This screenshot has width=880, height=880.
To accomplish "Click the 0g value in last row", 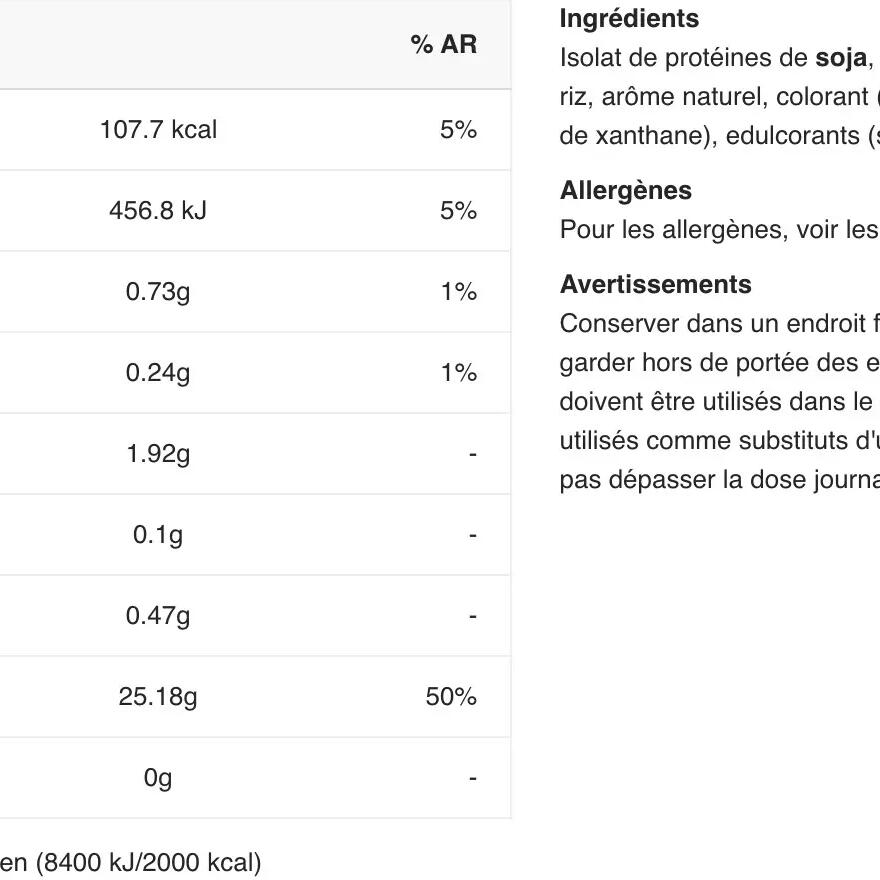I will point(158,778).
